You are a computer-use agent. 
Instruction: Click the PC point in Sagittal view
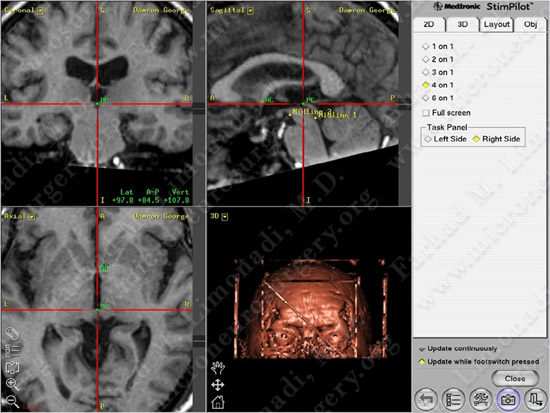303,104
